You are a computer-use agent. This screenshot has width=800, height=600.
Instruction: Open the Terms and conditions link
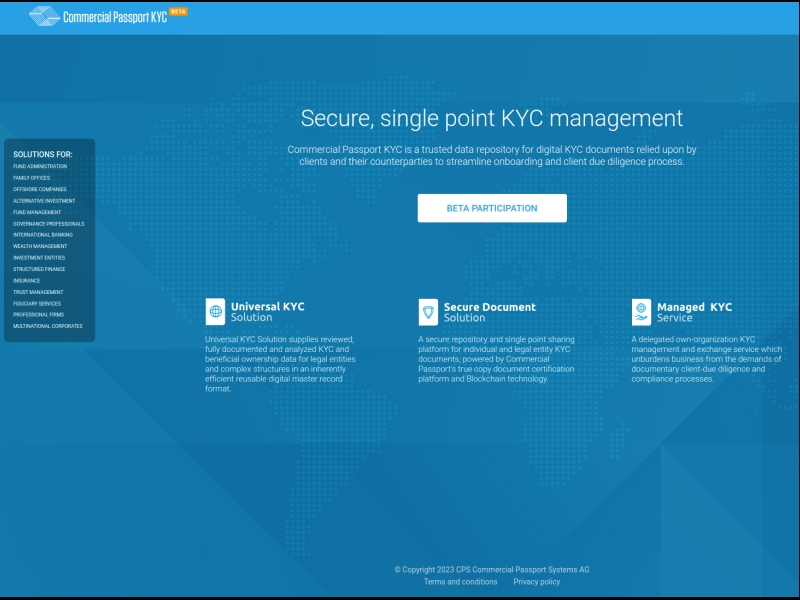pyautogui.click(x=460, y=582)
